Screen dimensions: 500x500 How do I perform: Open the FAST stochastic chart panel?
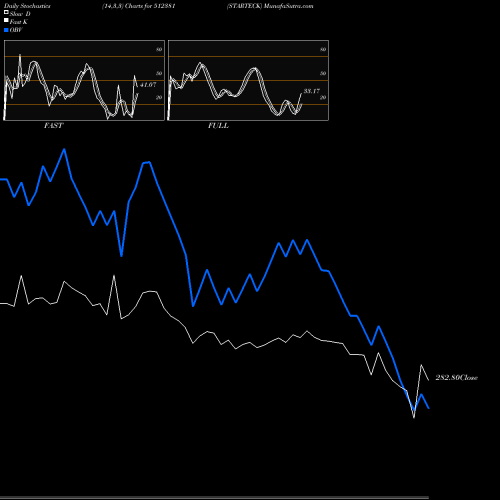click(84, 80)
